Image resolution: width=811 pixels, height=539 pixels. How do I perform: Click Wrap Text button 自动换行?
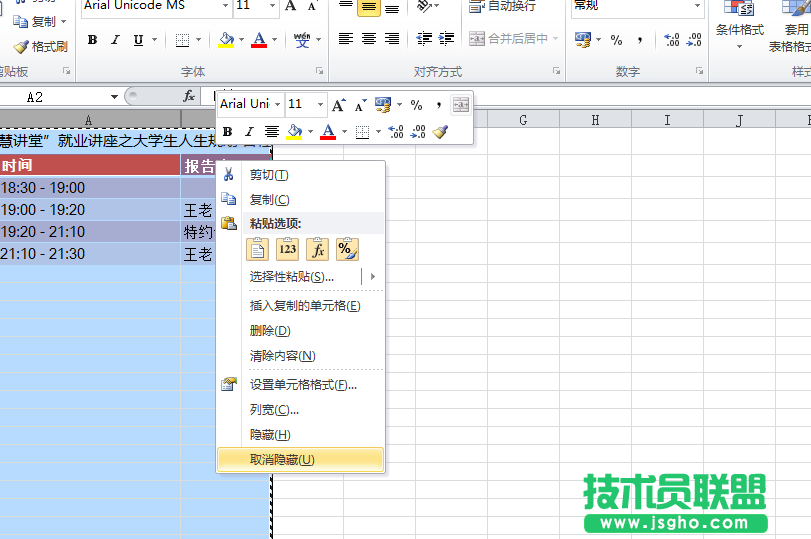tap(502, 6)
